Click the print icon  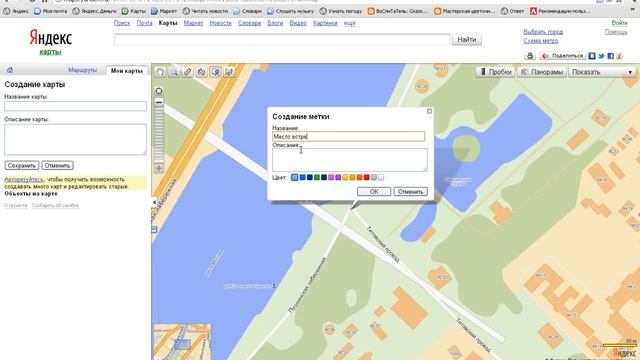pos(530,56)
